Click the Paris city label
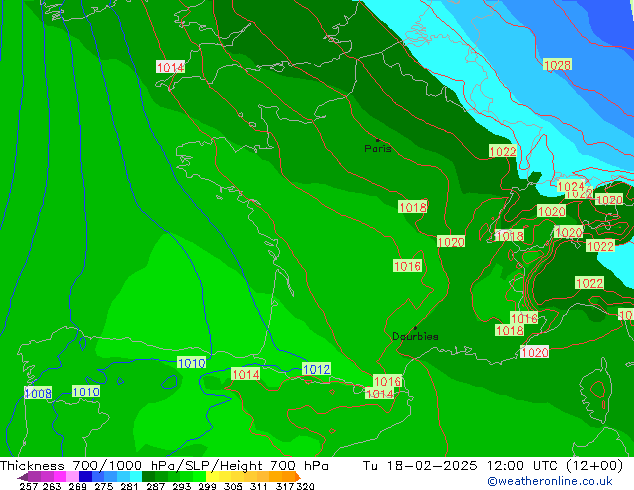 pos(378,149)
